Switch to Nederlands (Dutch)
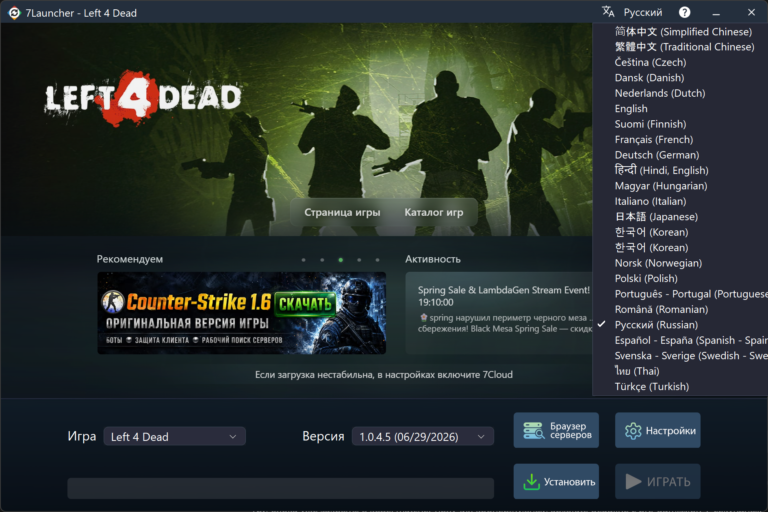768x512 pixels. tap(660, 93)
